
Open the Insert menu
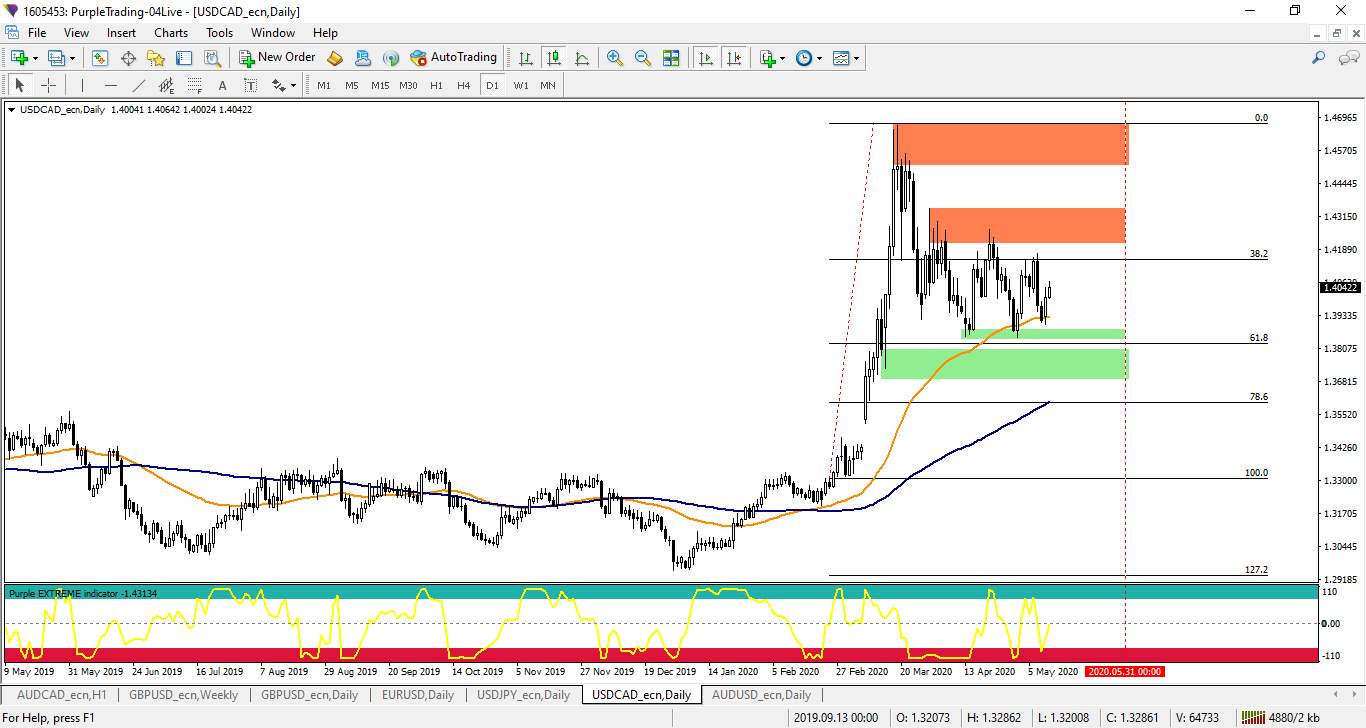click(122, 33)
